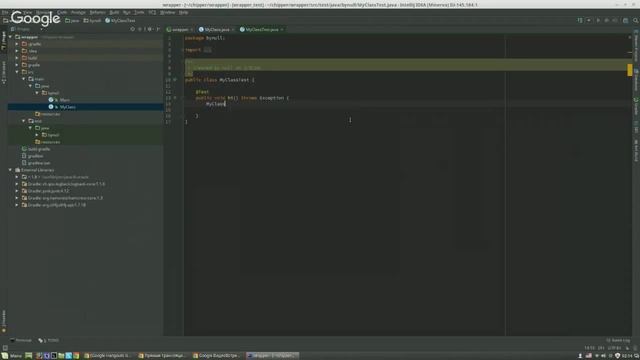Click MyClassTest breadcrumb in navigation bar
This screenshot has height=360, width=640.
pos(120,20)
